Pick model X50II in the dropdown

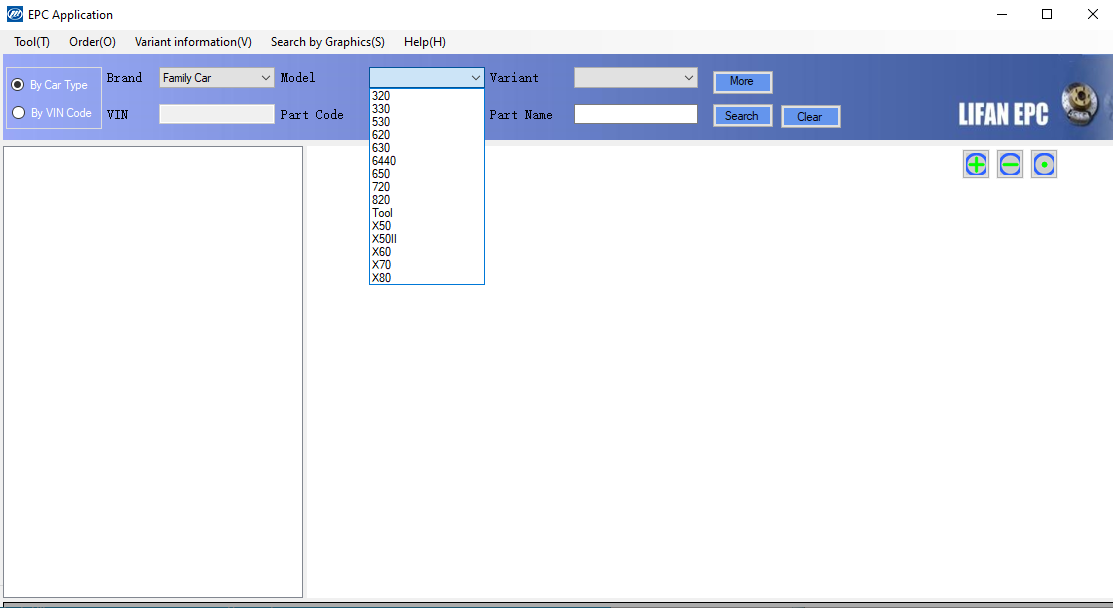tap(427, 238)
